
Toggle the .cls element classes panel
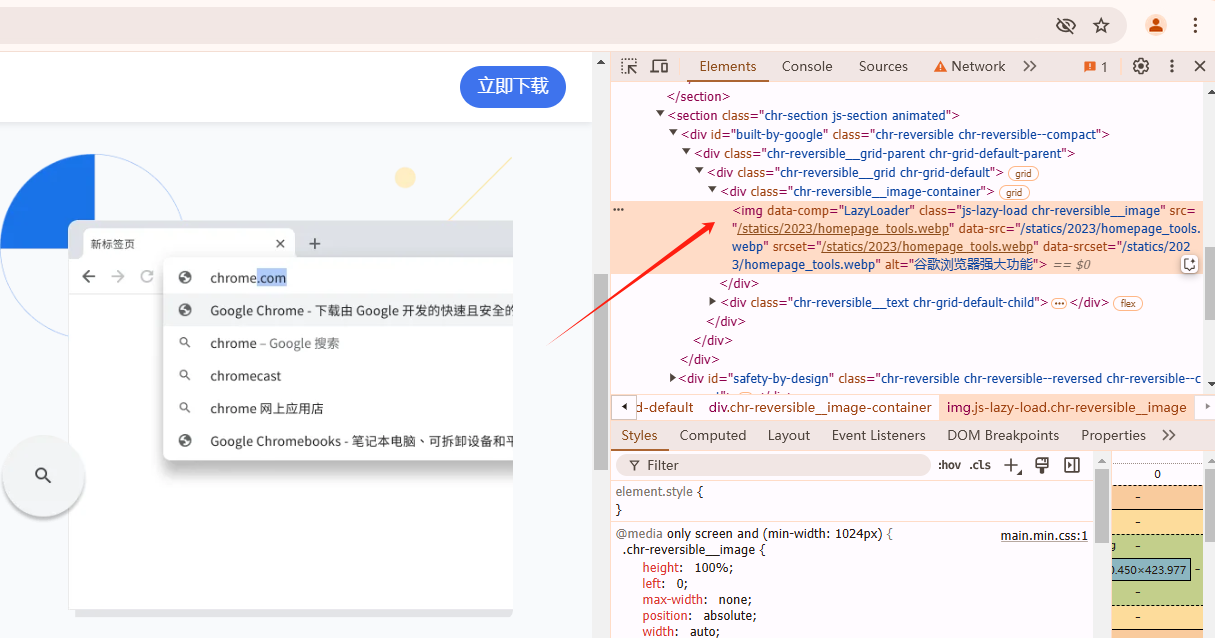click(980, 465)
